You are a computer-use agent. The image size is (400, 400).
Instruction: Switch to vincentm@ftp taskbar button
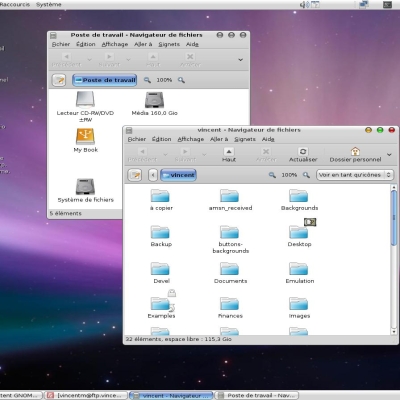[x=86, y=396]
